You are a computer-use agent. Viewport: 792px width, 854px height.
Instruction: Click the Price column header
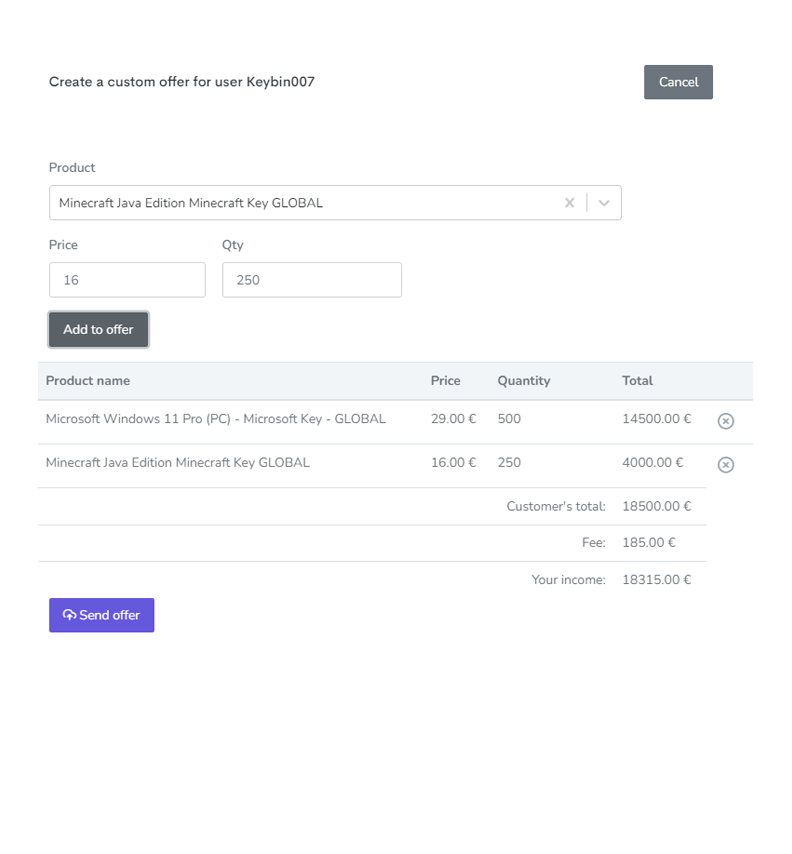[x=445, y=381]
